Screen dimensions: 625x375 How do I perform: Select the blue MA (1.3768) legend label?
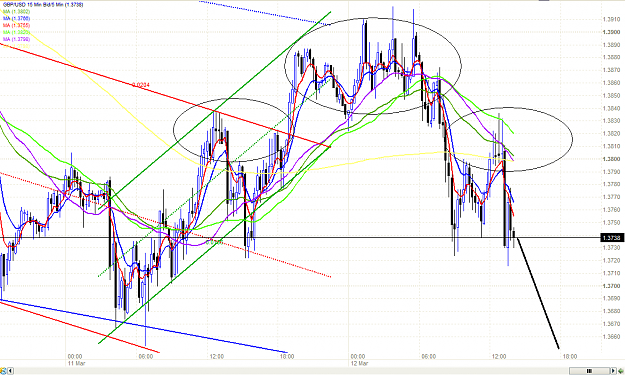(x=16, y=18)
